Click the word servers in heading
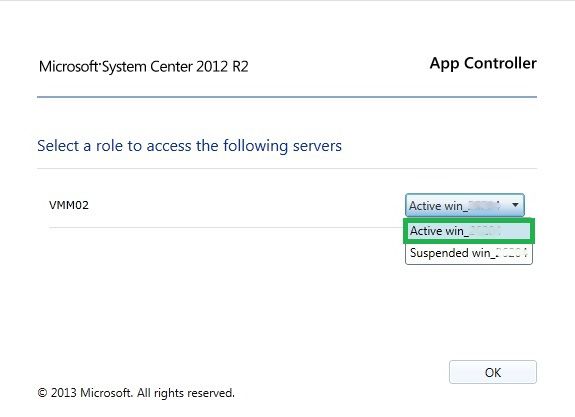Viewport: 575px width, 417px height. pyautogui.click(x=317, y=146)
